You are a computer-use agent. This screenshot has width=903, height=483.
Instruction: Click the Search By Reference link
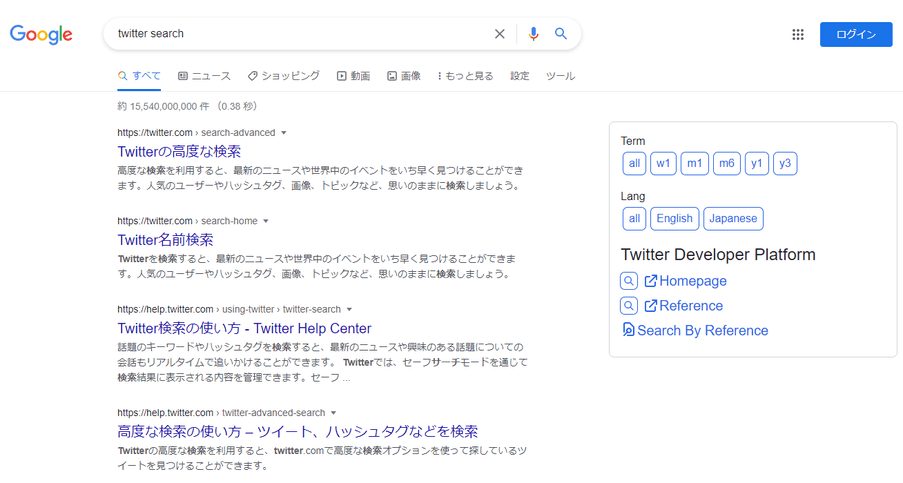click(703, 330)
